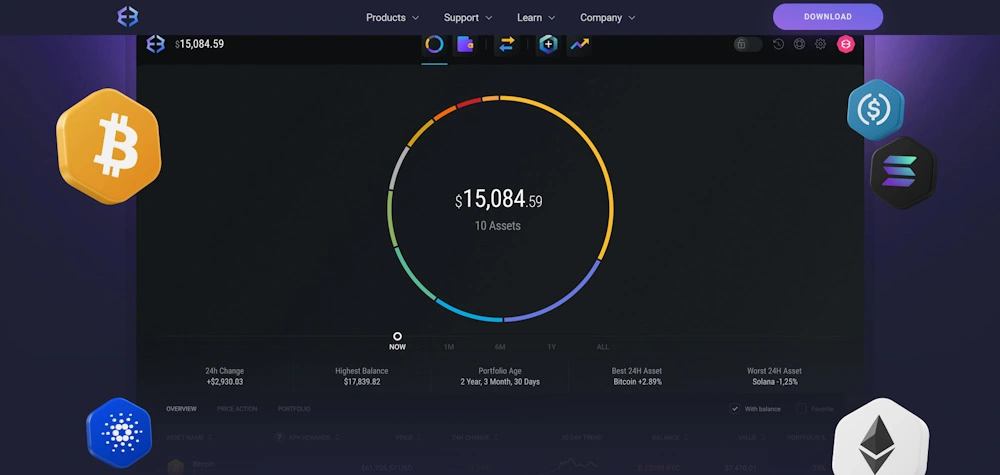Click the 10 Assets label
The height and width of the screenshot is (475, 1000).
tap(497, 226)
